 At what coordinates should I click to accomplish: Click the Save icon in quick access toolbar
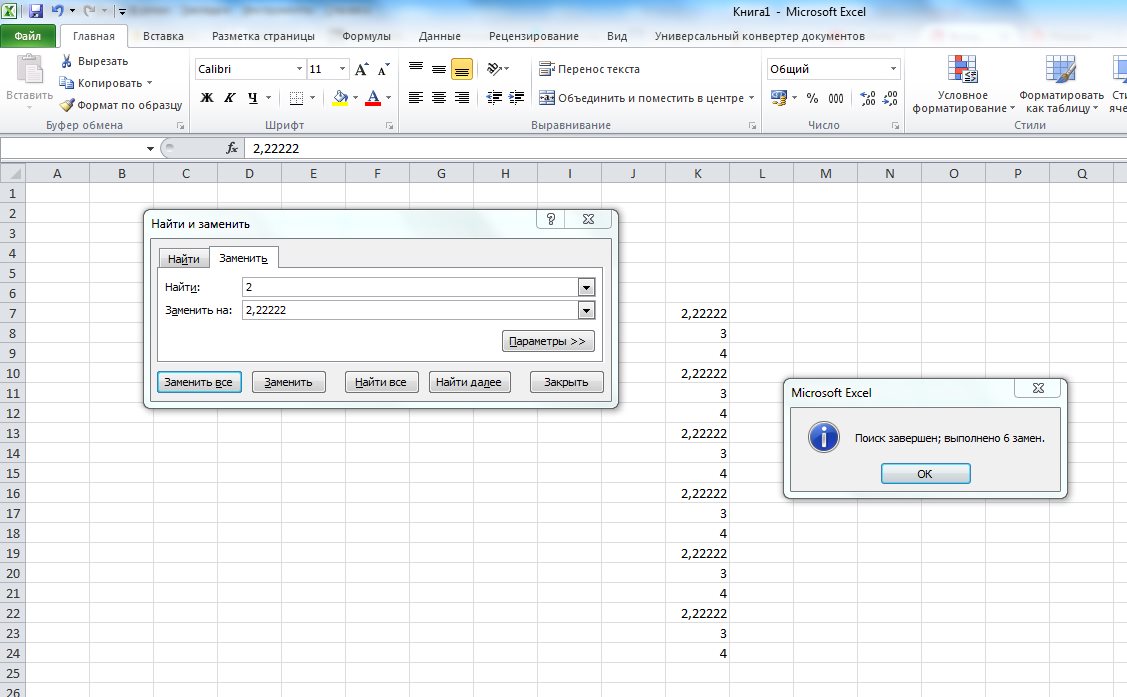36,12
